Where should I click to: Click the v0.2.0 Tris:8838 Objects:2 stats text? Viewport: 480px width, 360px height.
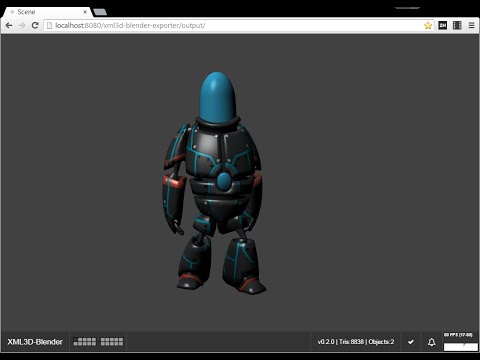tap(356, 342)
